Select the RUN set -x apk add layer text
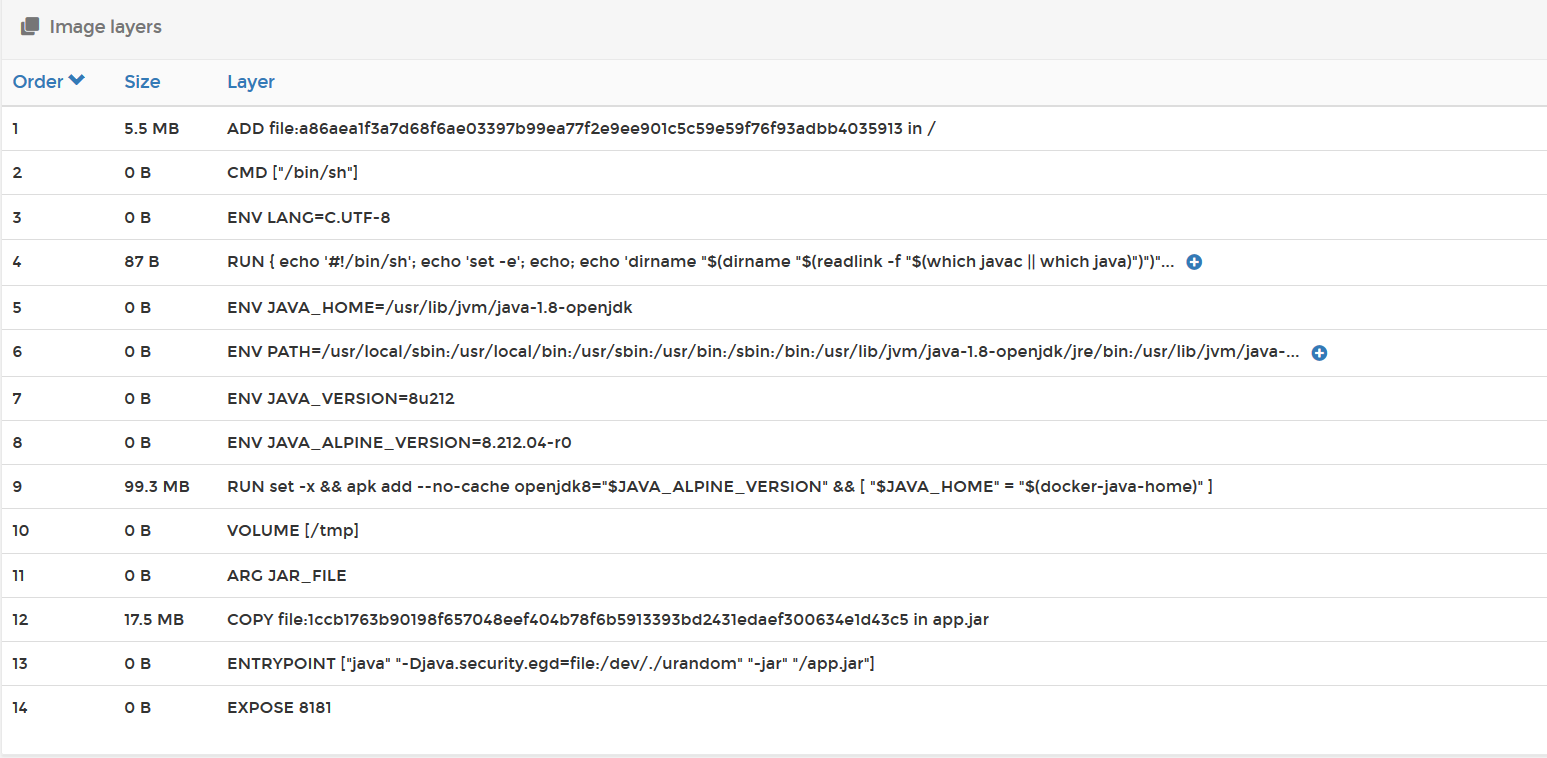This screenshot has width=1547, height=758. click(x=720, y=486)
